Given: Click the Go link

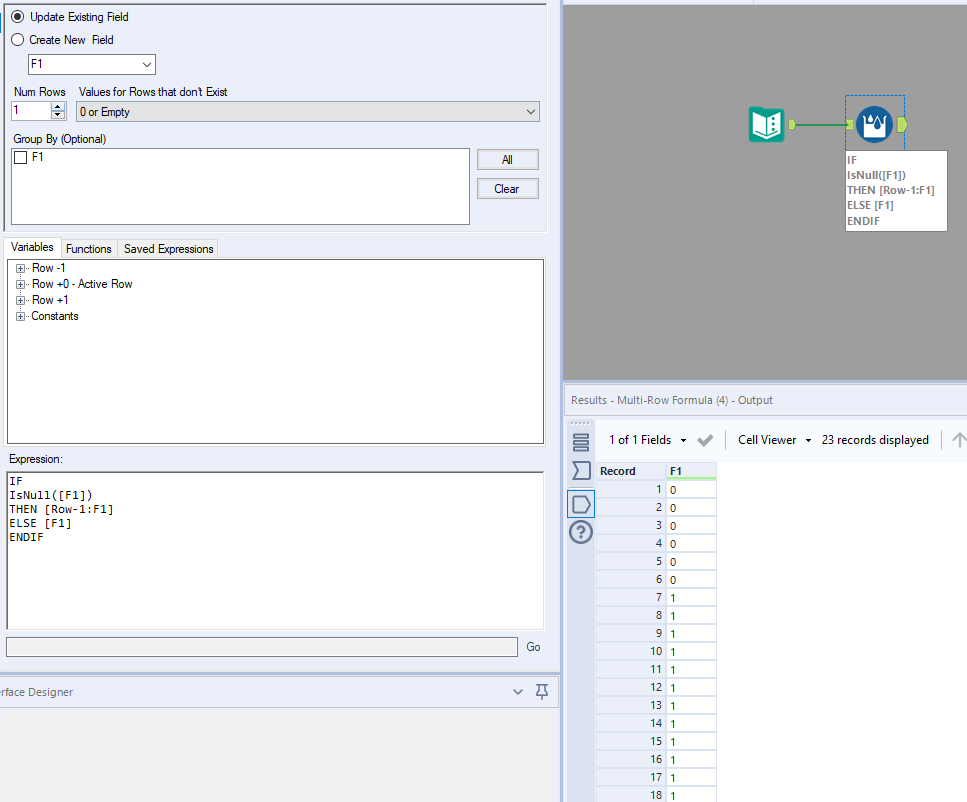Looking at the screenshot, I should [533, 647].
